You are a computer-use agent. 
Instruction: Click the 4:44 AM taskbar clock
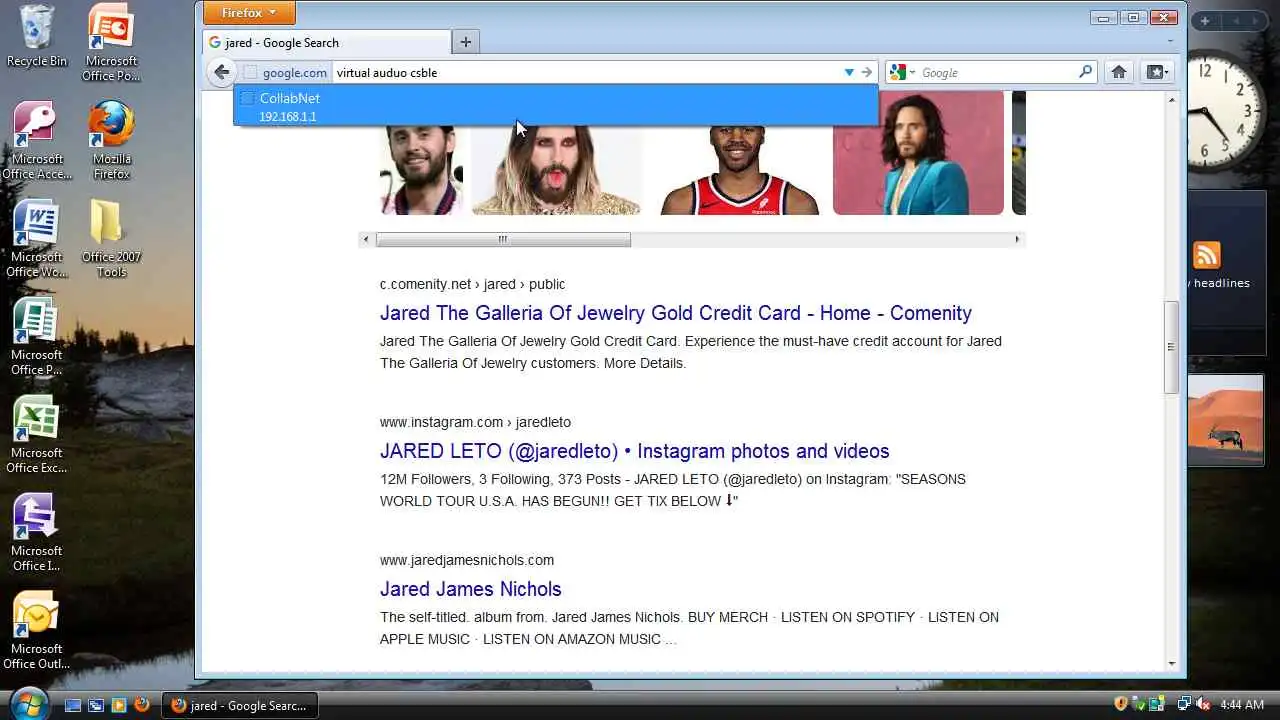[1242, 705]
